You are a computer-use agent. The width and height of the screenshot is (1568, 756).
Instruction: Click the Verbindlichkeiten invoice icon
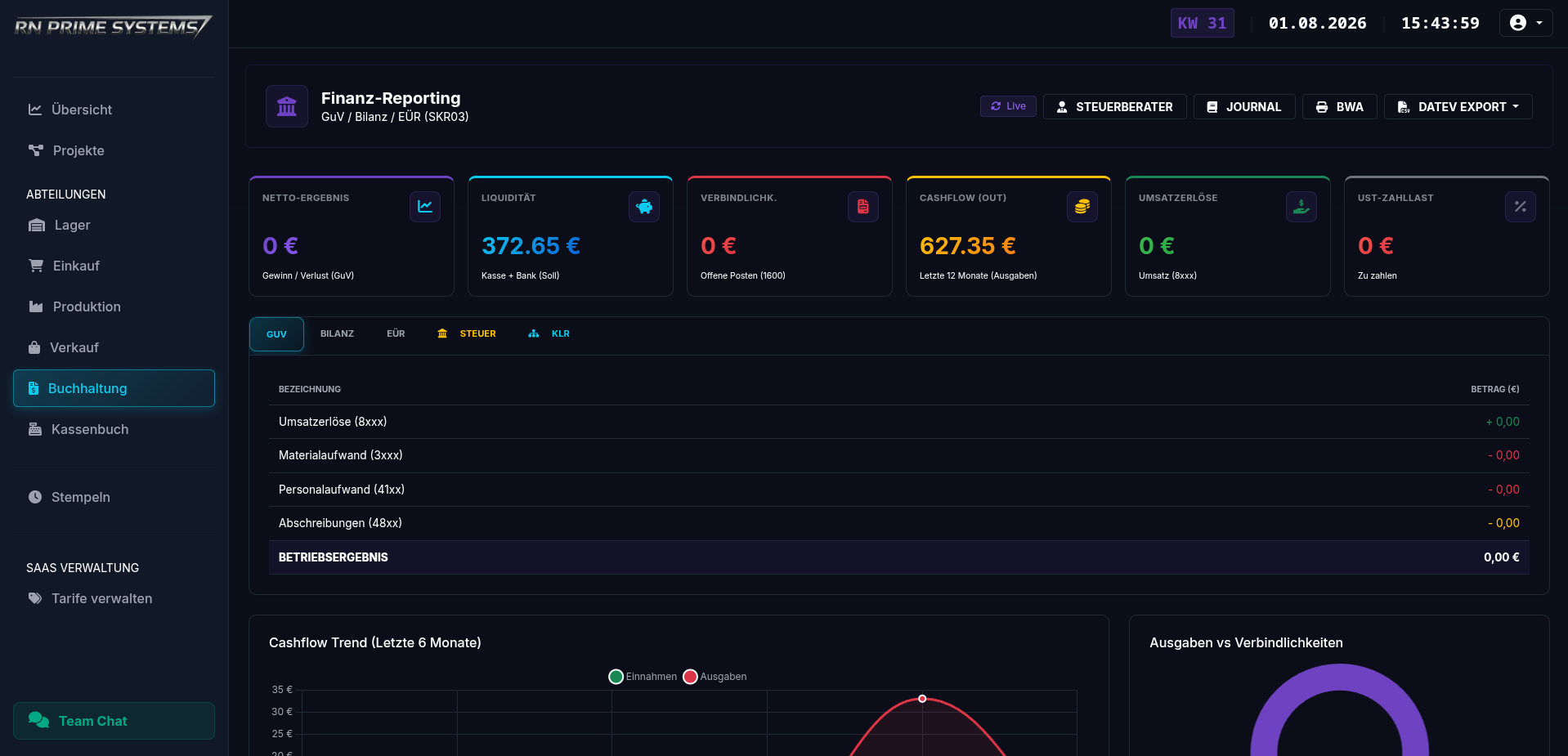(x=863, y=207)
